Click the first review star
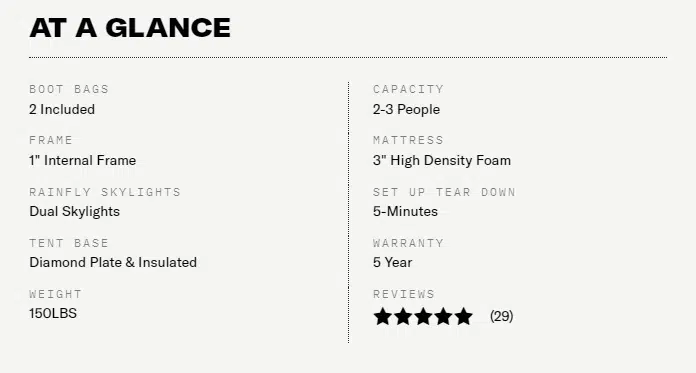The width and height of the screenshot is (696, 373). pos(382,316)
